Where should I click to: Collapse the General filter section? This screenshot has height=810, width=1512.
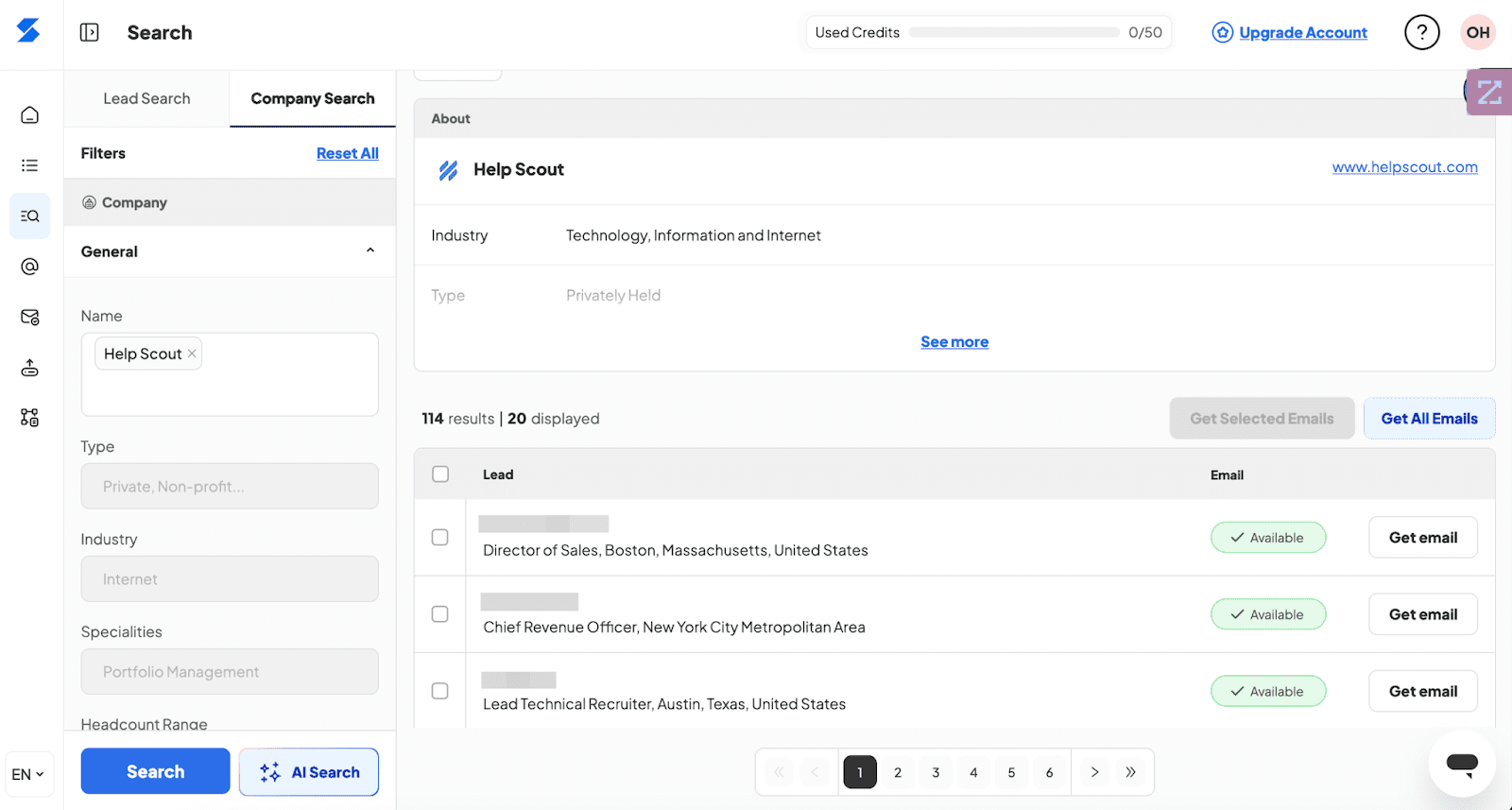(x=370, y=251)
